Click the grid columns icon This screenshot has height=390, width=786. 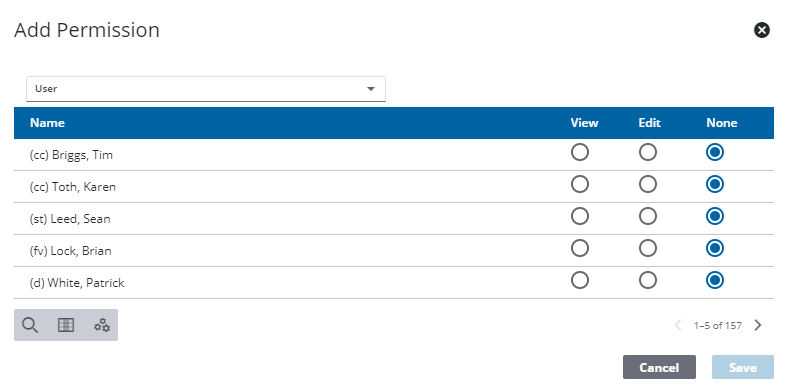(x=66, y=325)
